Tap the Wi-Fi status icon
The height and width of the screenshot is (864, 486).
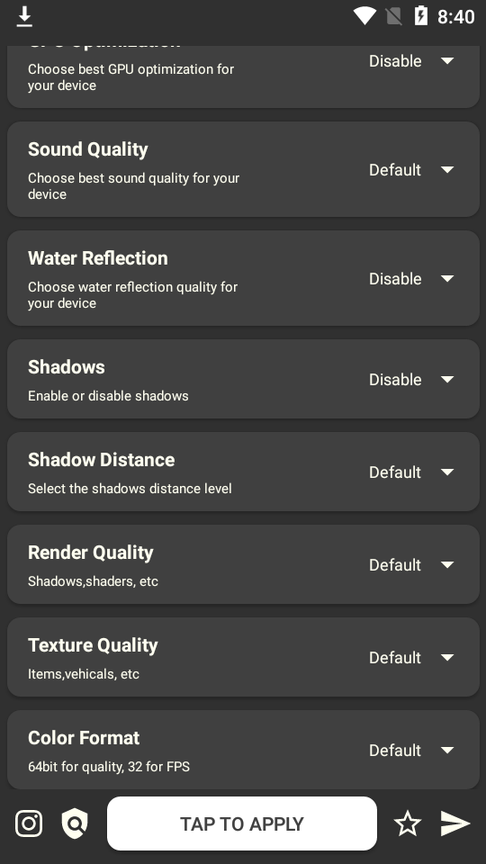[x=364, y=17]
